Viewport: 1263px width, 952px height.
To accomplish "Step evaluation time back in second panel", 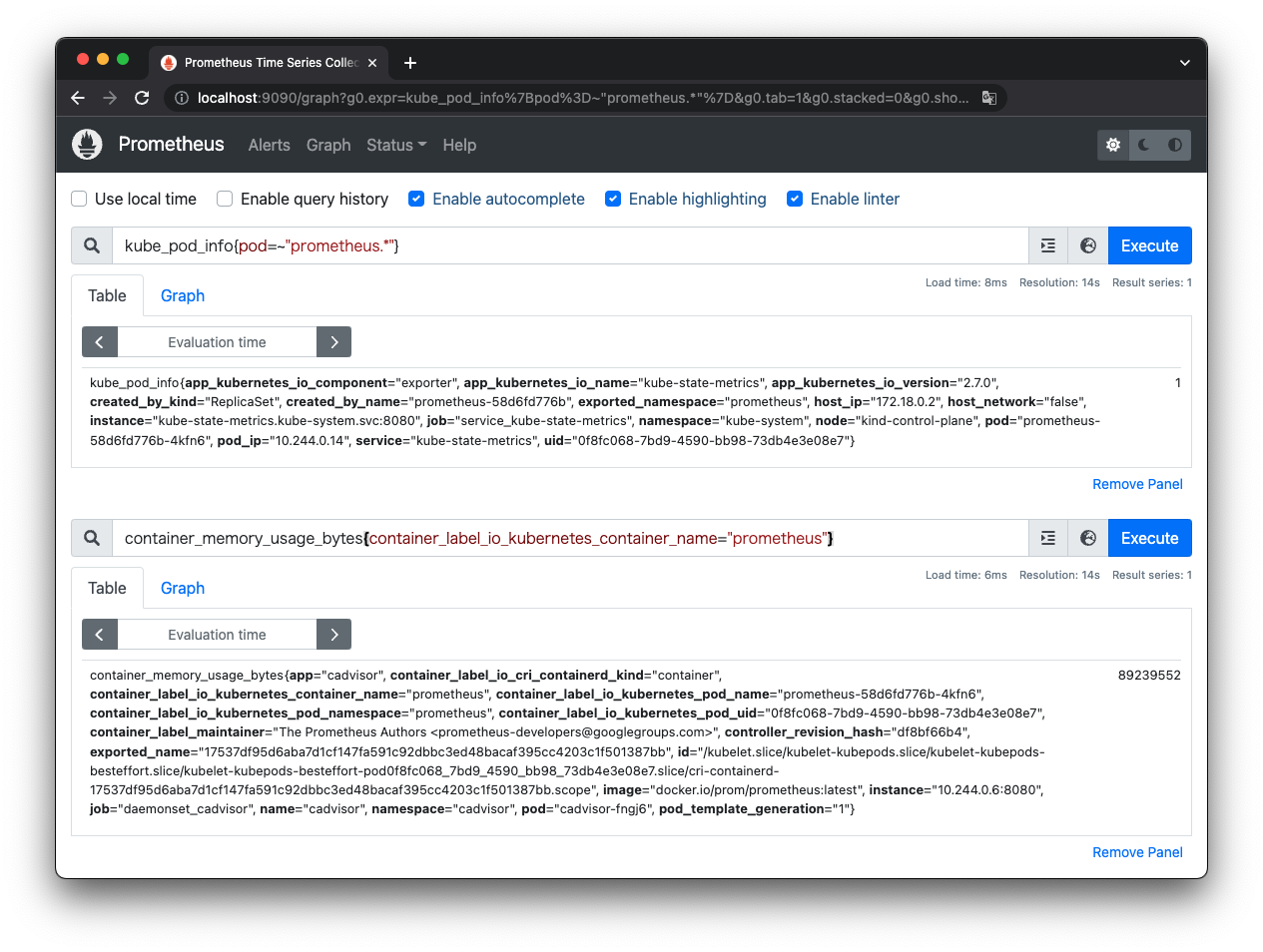I will [x=100, y=635].
